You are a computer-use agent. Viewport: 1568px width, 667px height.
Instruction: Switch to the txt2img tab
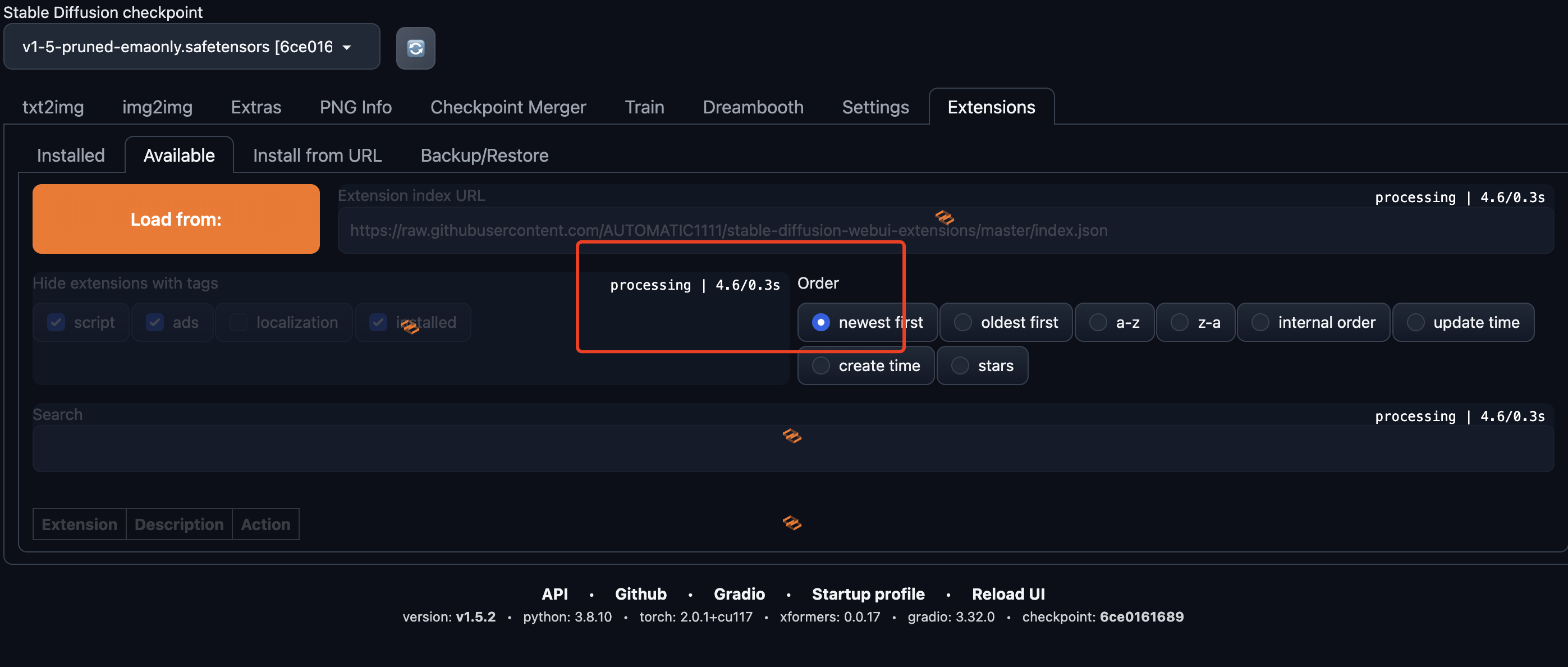53,107
